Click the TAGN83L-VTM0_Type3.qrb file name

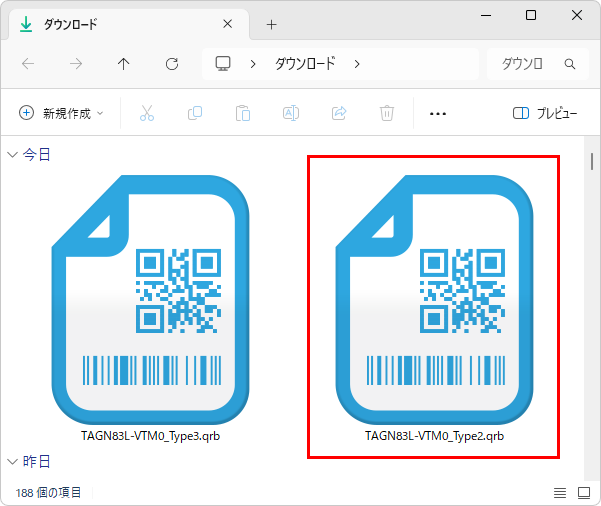point(150,436)
